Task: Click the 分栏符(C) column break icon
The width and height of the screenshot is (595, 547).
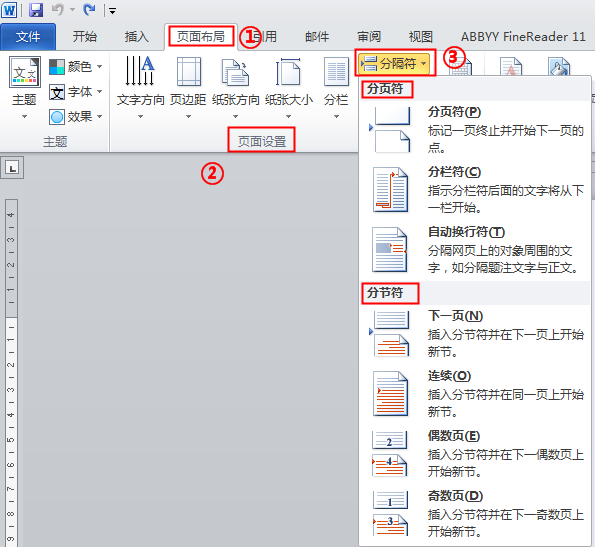Action: 390,190
